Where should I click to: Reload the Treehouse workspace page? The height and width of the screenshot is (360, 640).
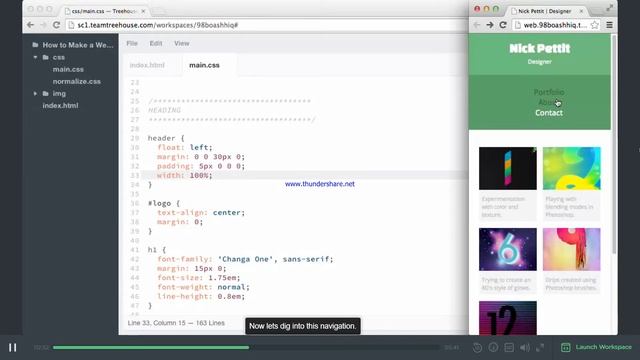[x=56, y=25]
